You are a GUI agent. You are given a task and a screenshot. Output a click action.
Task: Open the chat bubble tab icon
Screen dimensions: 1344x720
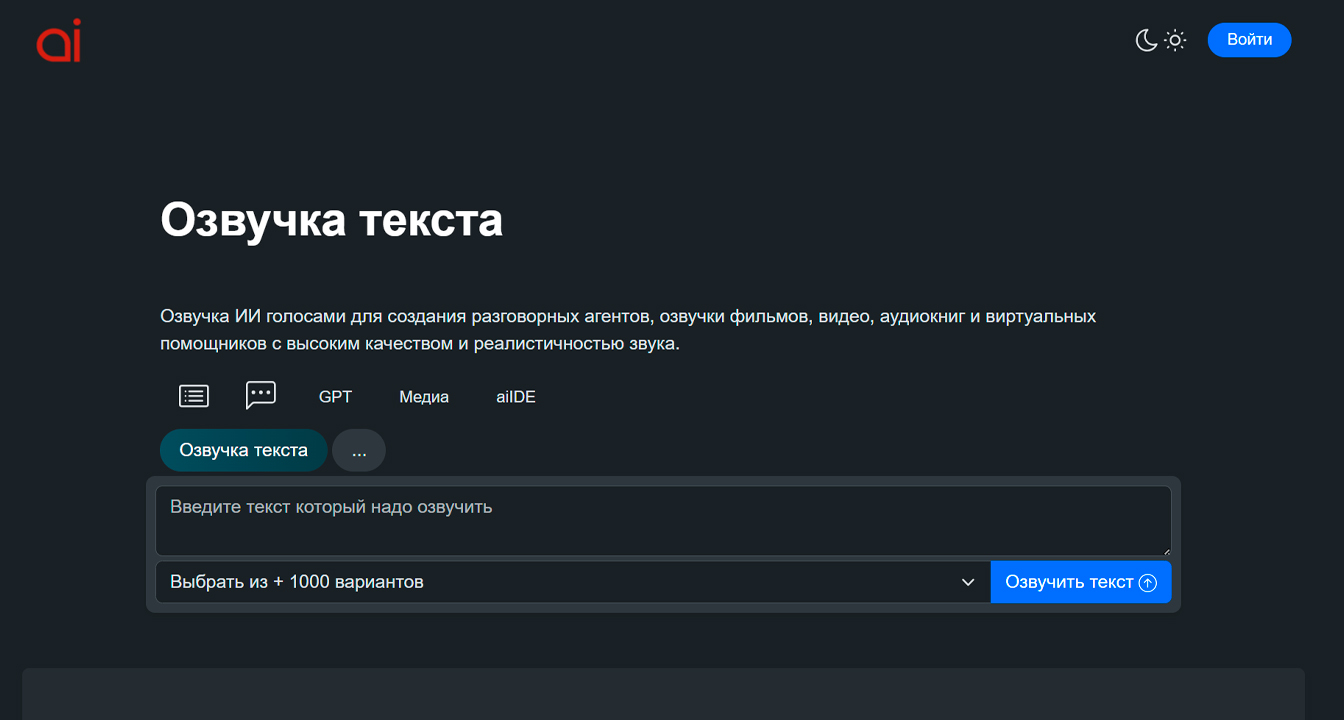coord(261,395)
